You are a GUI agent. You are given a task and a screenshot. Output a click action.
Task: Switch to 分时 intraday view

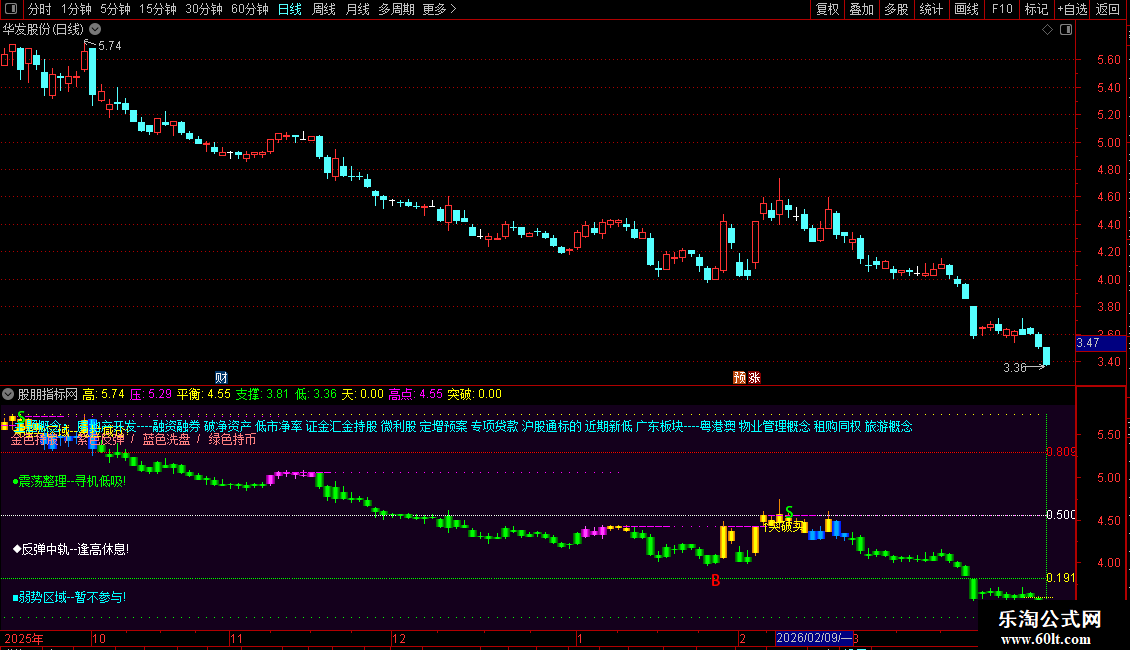[x=40, y=9]
